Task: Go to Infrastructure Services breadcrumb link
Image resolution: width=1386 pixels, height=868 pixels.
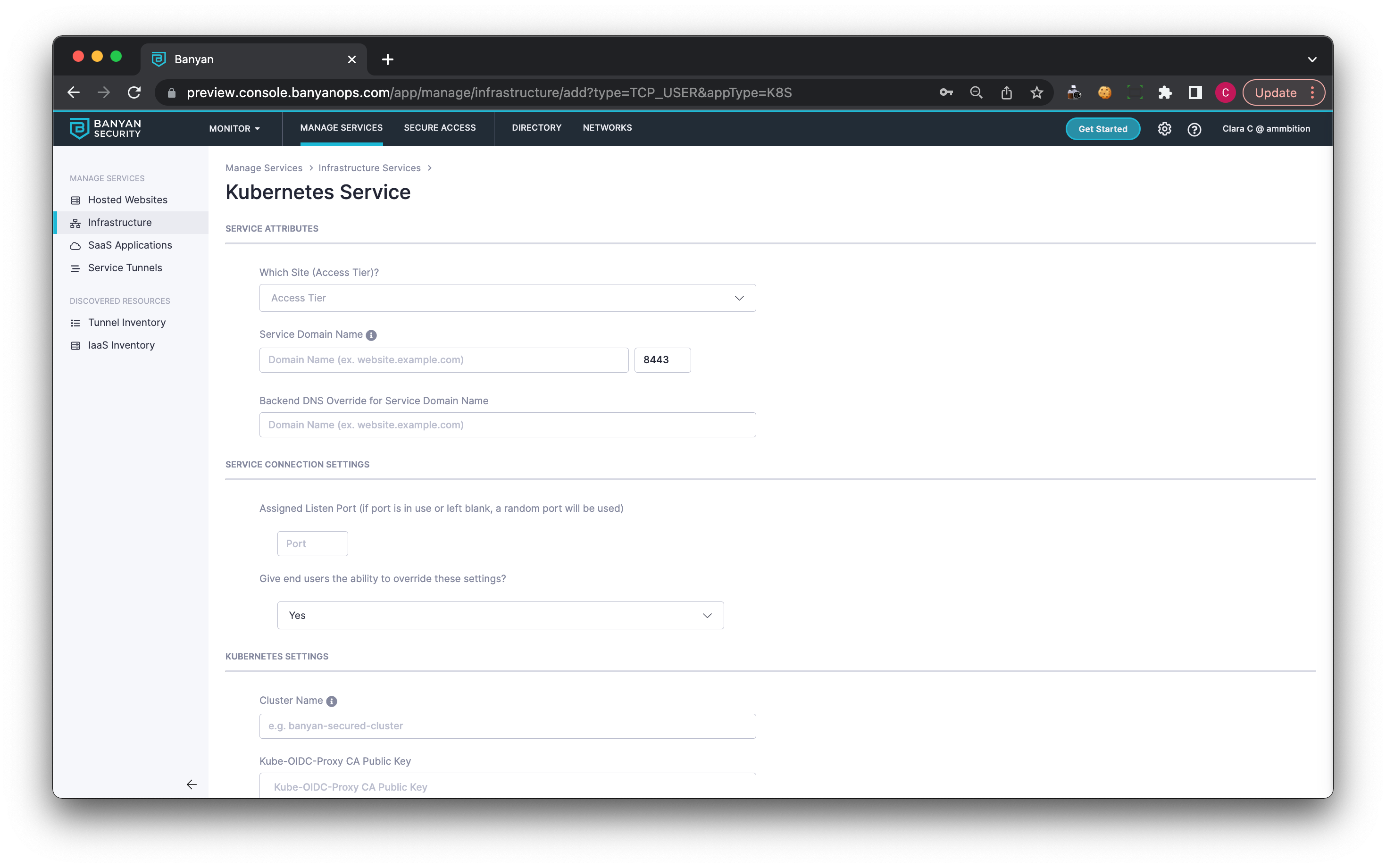Action: click(369, 167)
